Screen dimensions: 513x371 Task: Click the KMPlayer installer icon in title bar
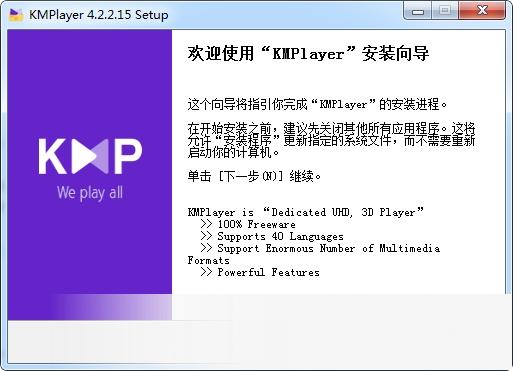pyautogui.click(x=16, y=14)
